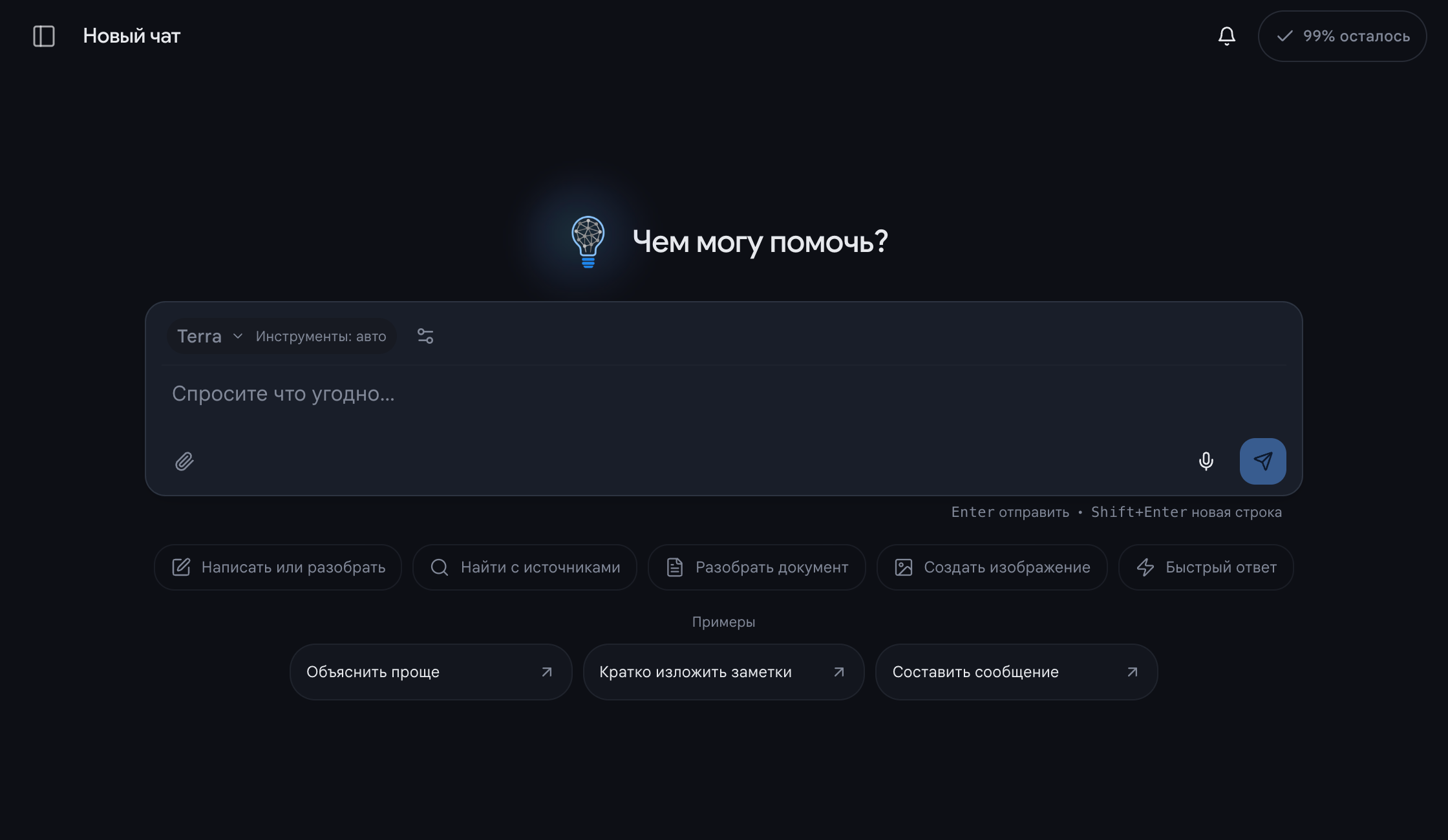Viewport: 1448px width, 840px height.
Task: Choose Разобрать документ
Action: tap(756, 567)
